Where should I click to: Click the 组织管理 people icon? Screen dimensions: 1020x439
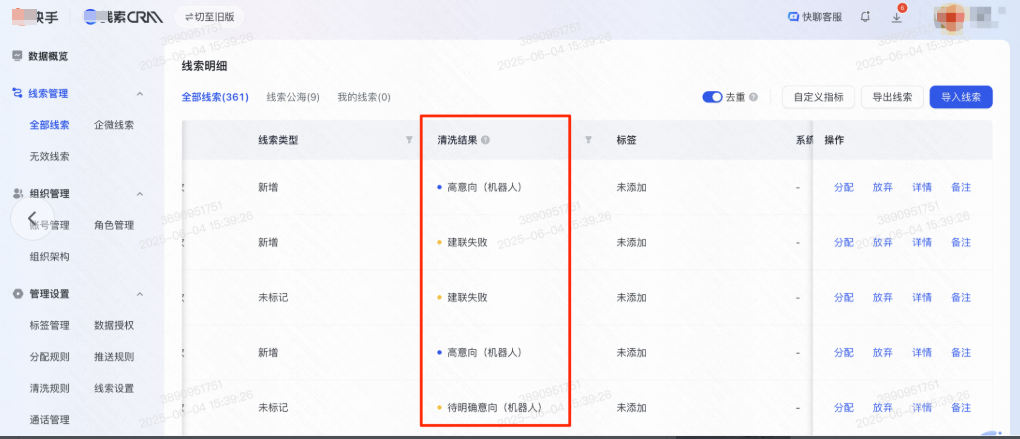[18, 194]
